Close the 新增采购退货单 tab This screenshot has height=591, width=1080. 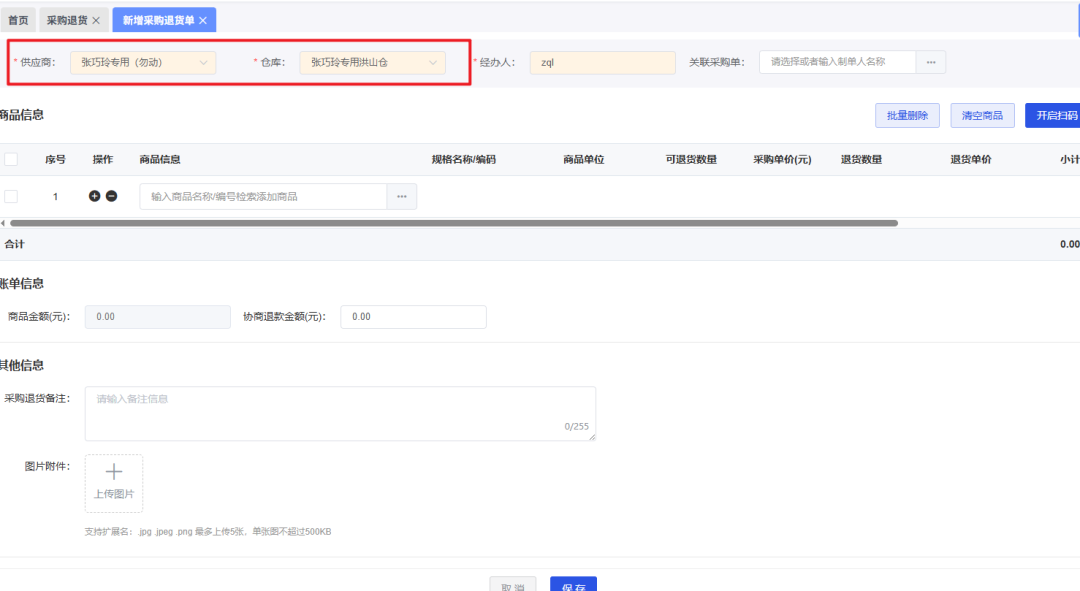(203, 19)
